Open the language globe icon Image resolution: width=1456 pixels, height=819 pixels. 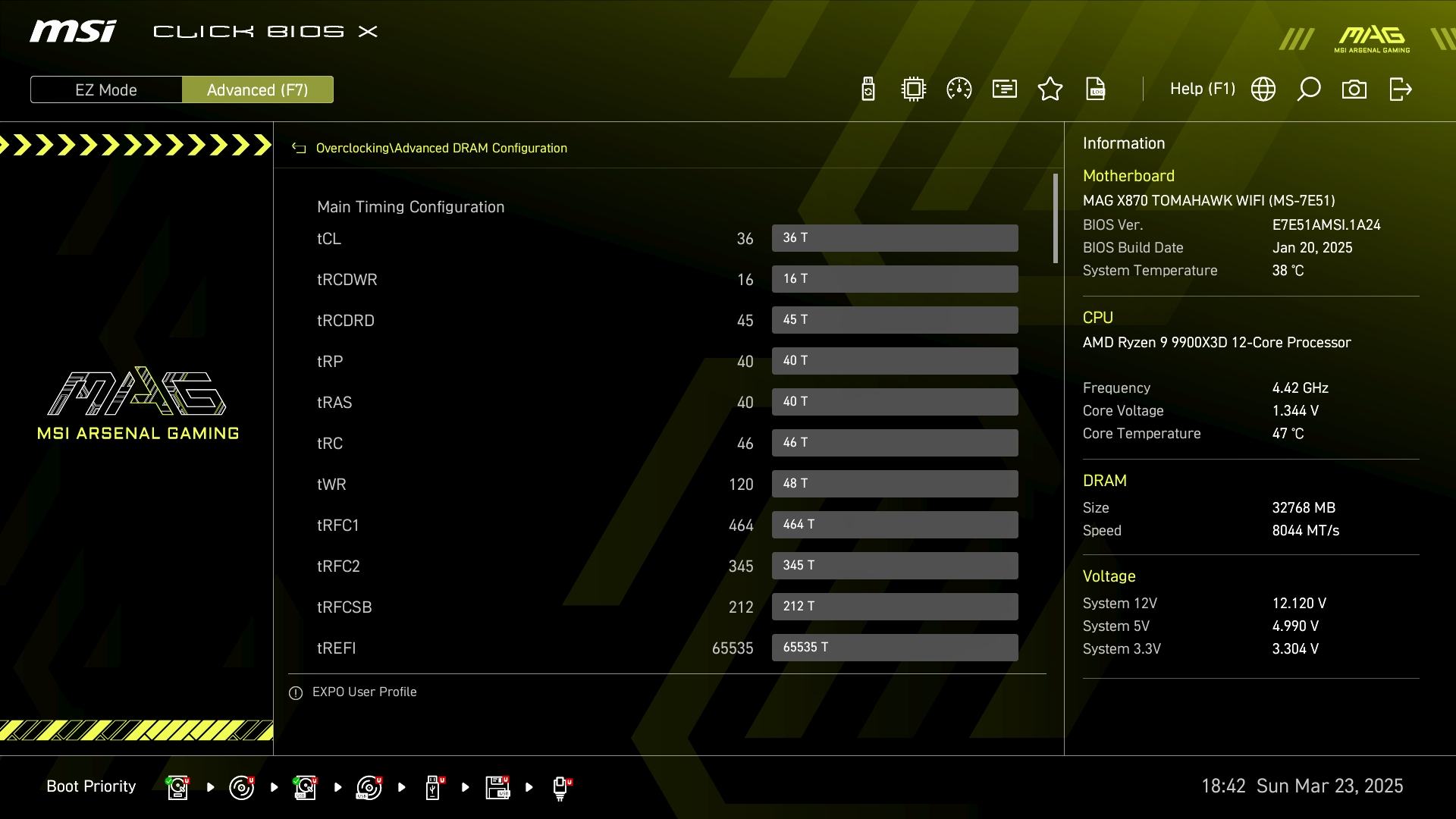(1263, 89)
